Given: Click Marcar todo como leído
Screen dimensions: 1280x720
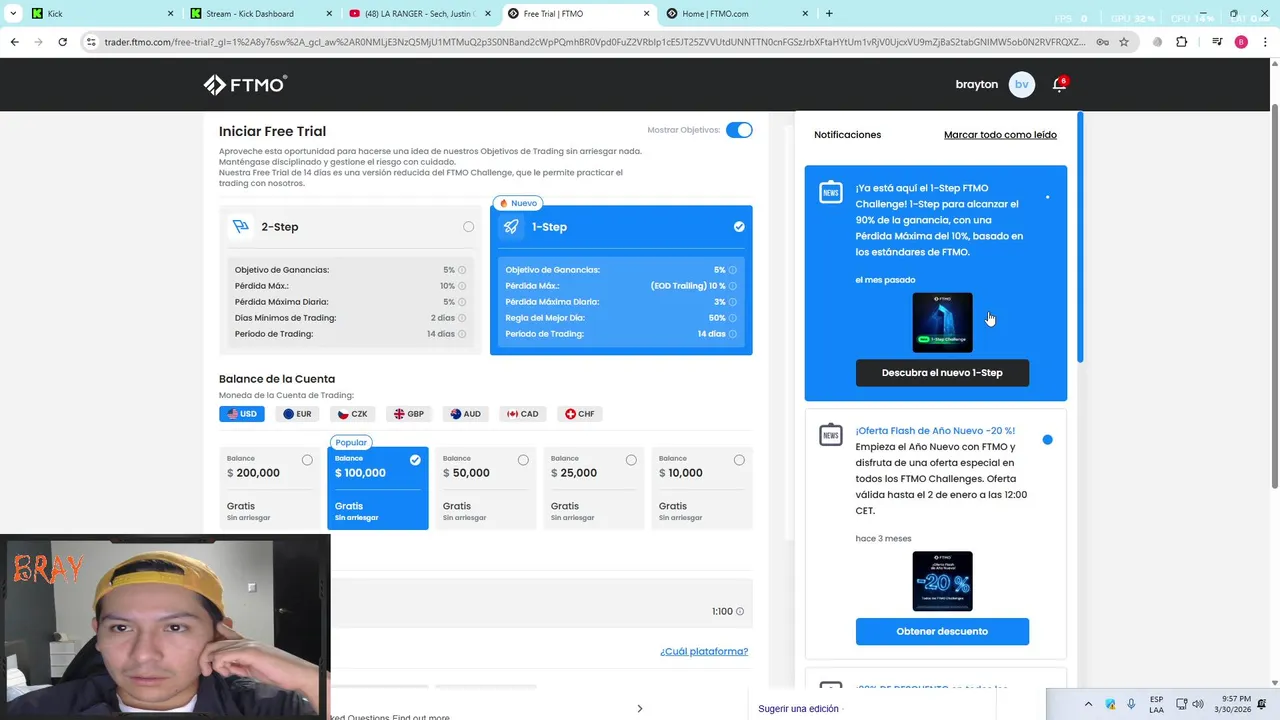Looking at the screenshot, I should pyautogui.click(x=1000, y=135).
